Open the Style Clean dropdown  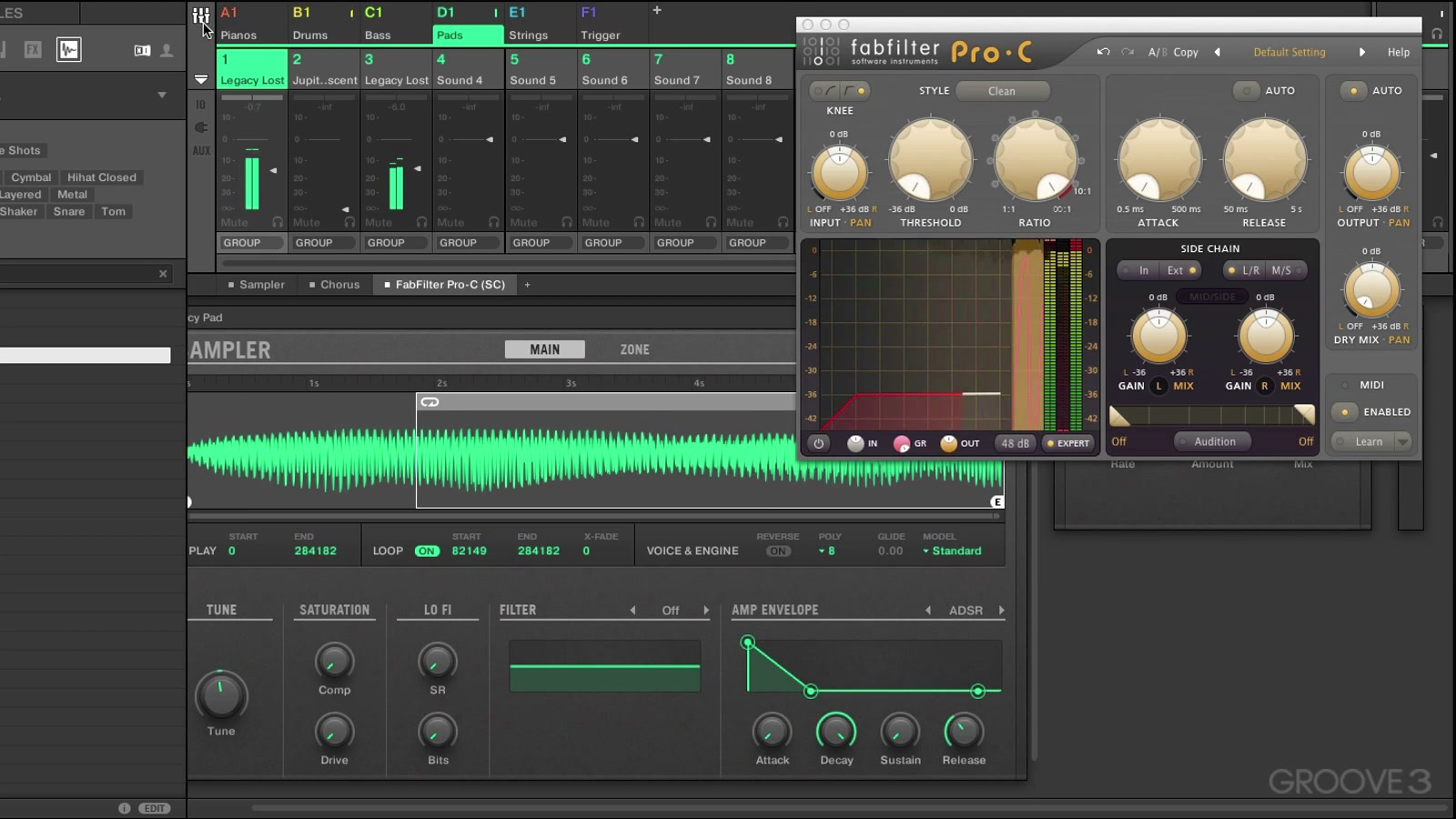pyautogui.click(x=1002, y=91)
